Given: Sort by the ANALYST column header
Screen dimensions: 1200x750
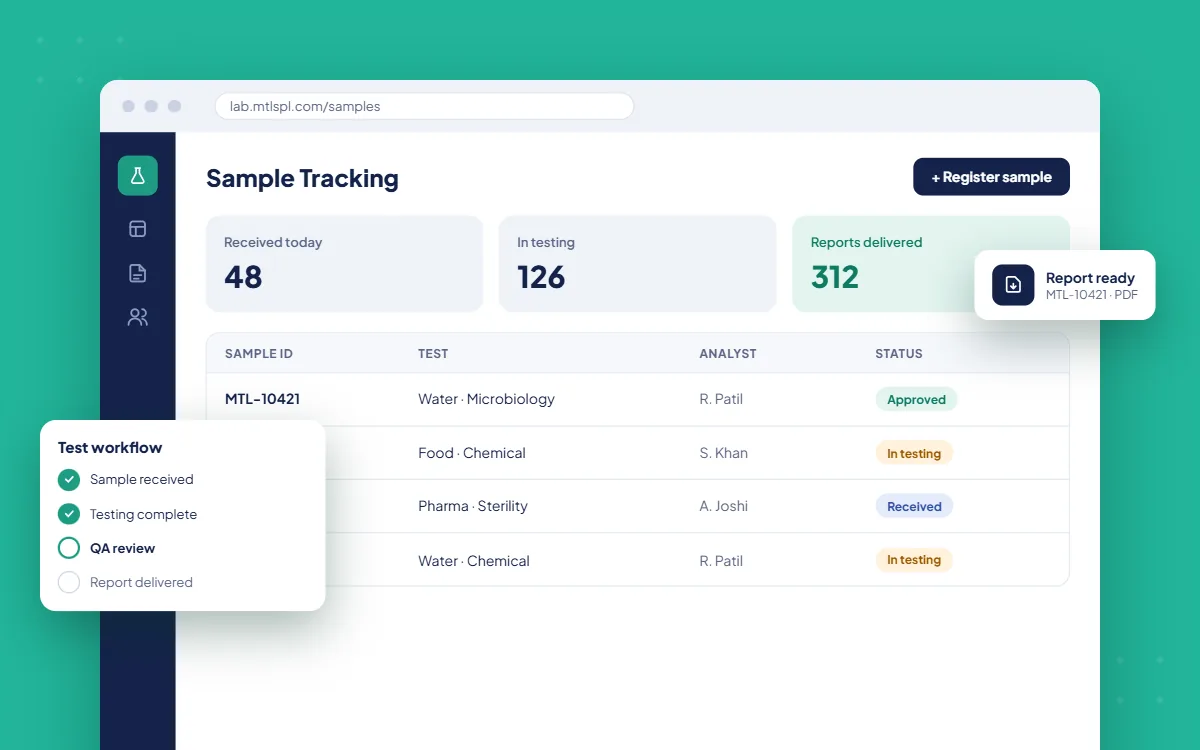Looking at the screenshot, I should 728,354.
